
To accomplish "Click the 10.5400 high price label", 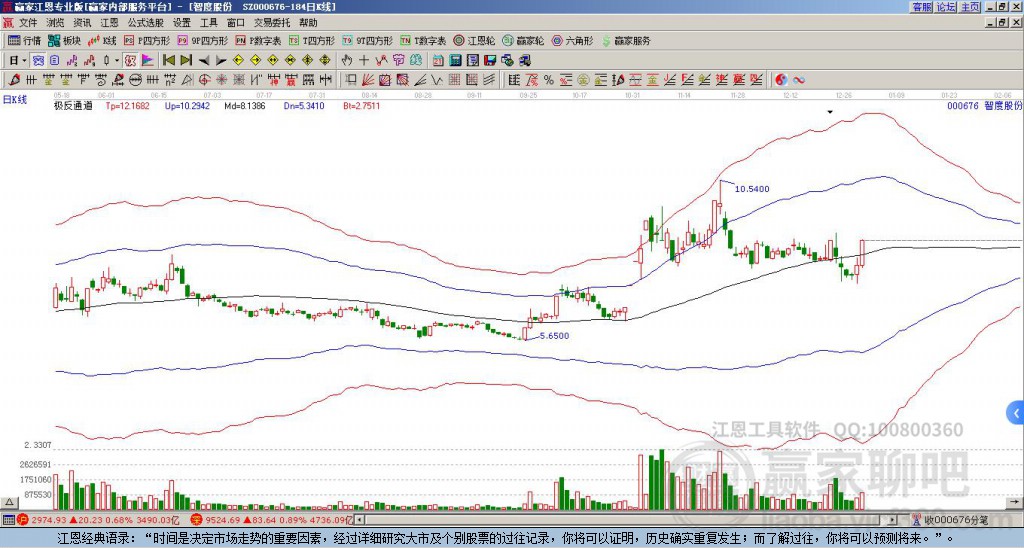I will click(x=752, y=189).
